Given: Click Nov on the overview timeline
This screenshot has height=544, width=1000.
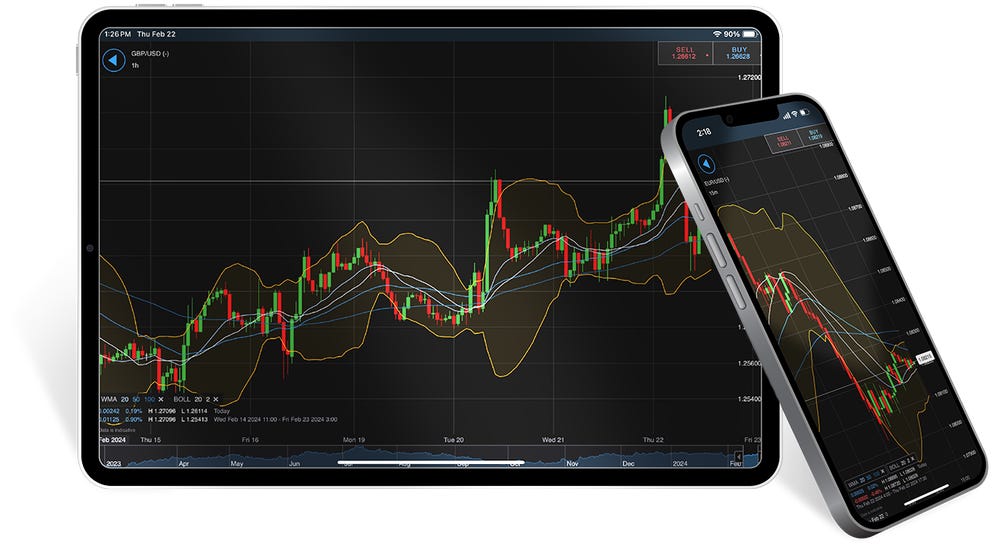Looking at the screenshot, I should tap(572, 464).
